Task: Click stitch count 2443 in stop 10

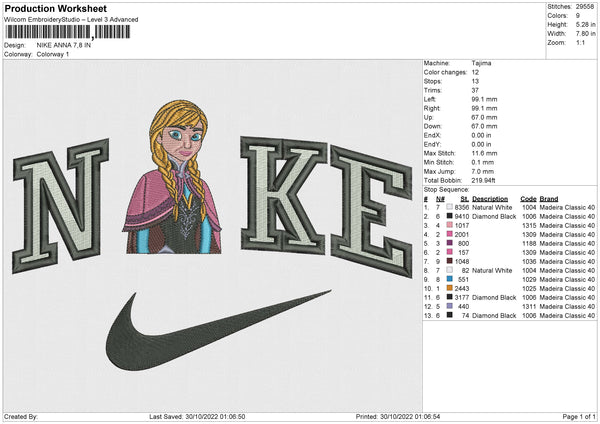Action: (461, 288)
